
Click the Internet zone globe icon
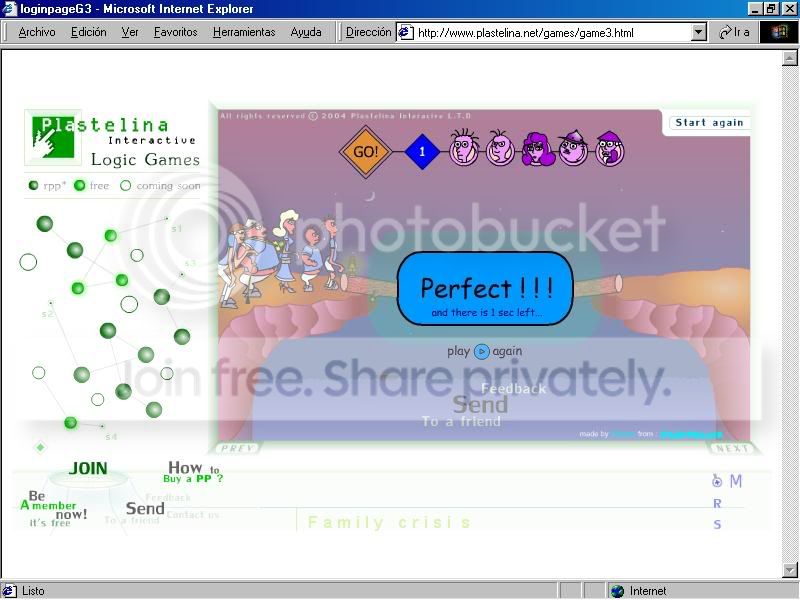click(x=617, y=591)
